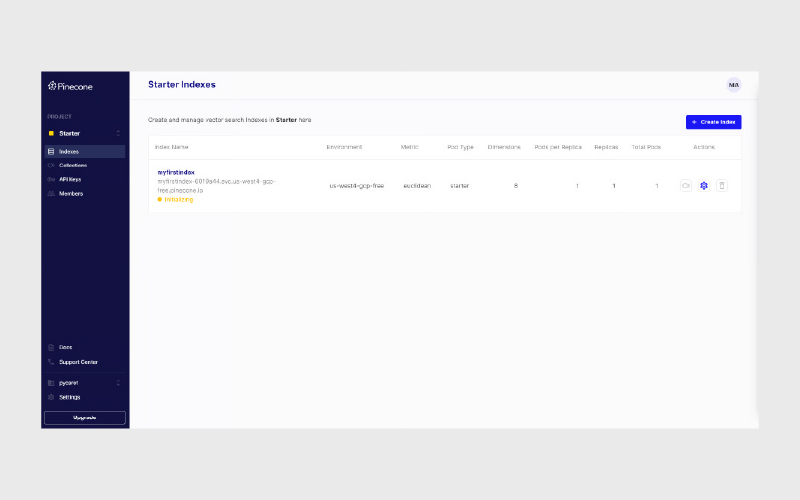Open the myfirstindex index link
800x500 pixels.
[176, 172]
